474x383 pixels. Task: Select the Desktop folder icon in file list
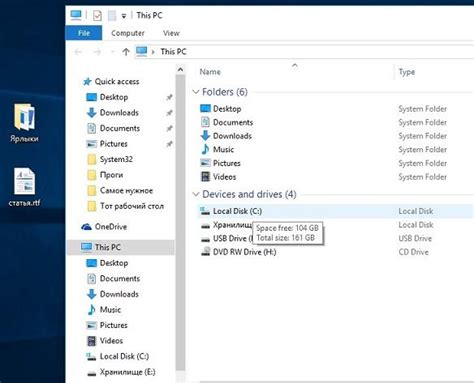click(x=205, y=109)
